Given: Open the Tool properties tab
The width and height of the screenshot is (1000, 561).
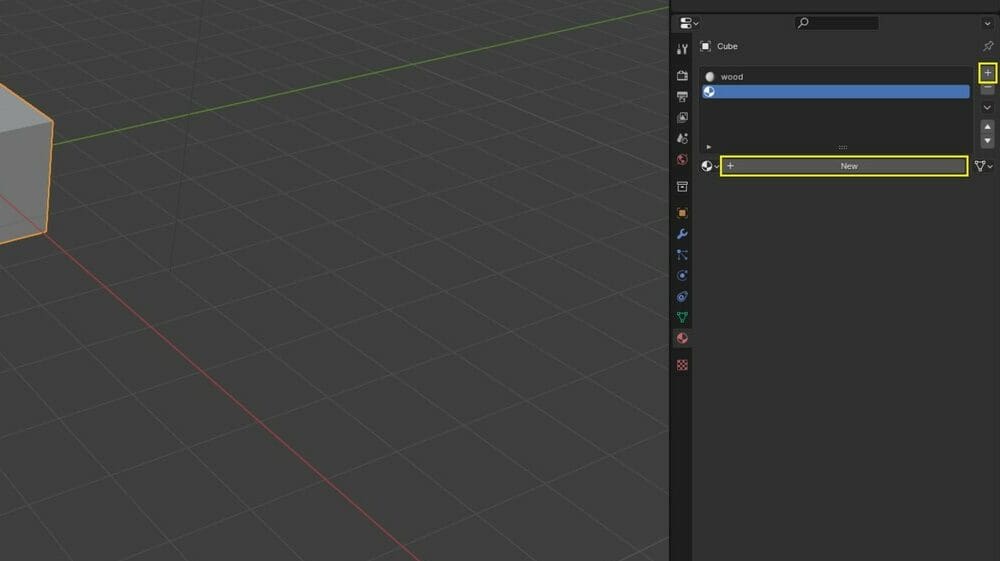Looking at the screenshot, I should [682, 49].
